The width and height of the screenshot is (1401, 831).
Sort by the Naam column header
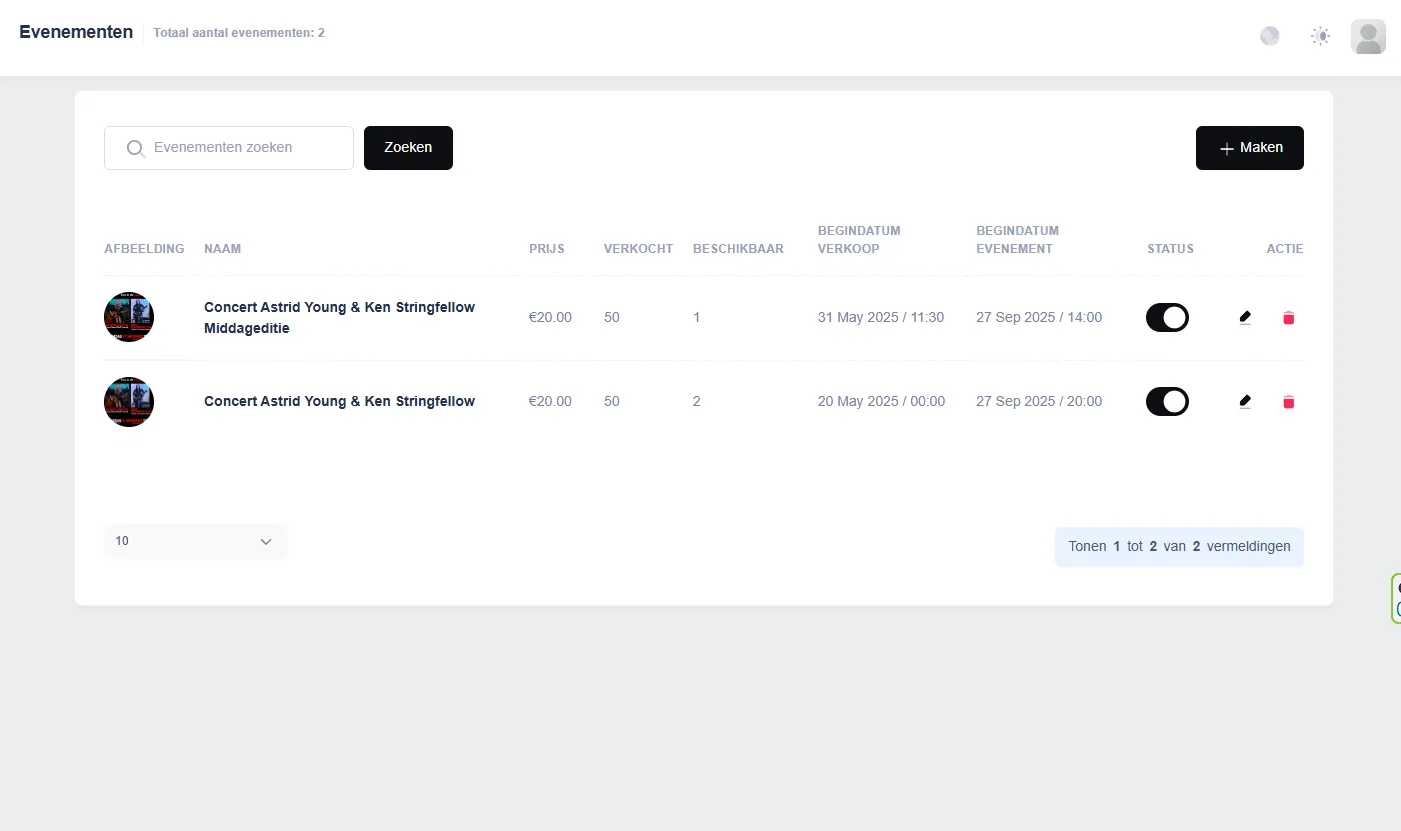pyautogui.click(x=222, y=249)
